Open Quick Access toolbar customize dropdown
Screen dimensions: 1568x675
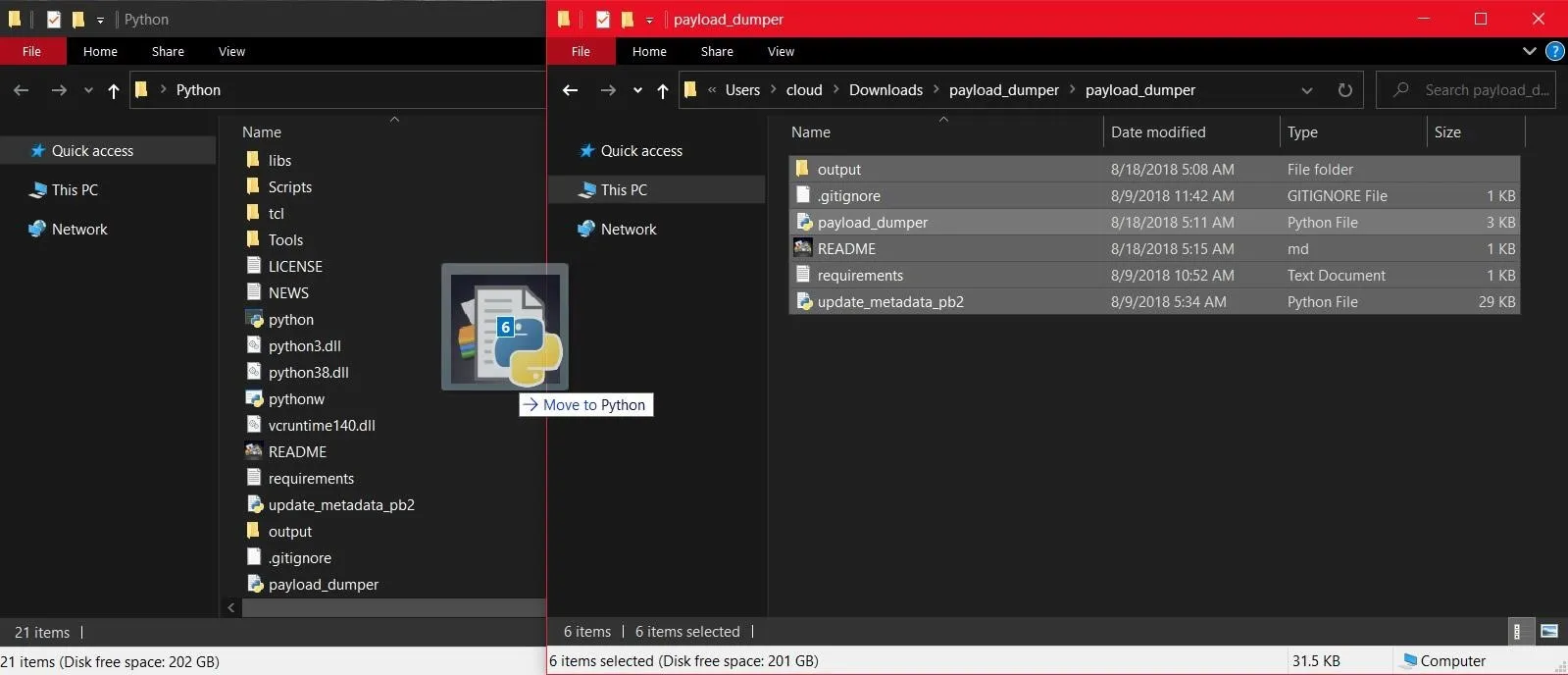[x=648, y=20]
